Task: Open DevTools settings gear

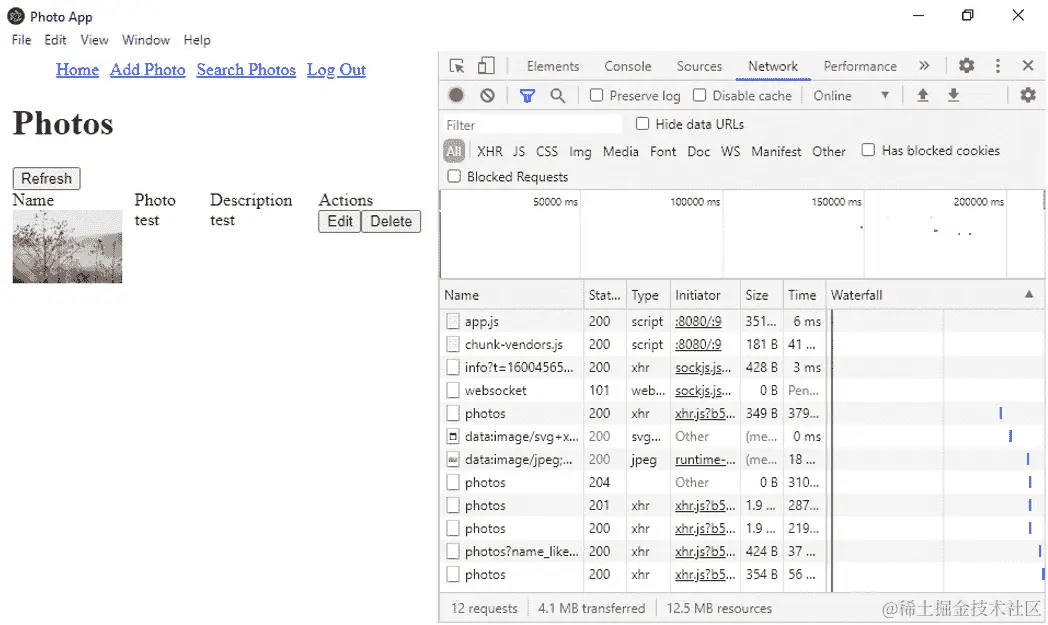Action: (x=966, y=66)
